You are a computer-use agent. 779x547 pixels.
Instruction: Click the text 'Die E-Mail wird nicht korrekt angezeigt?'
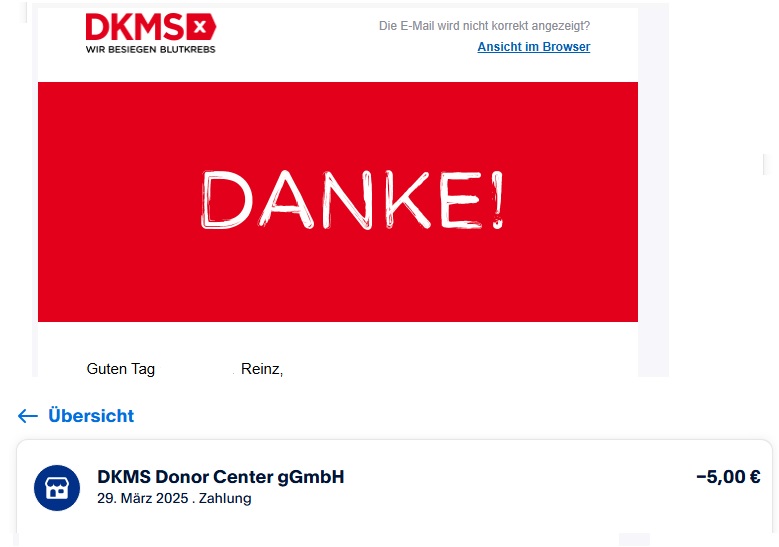click(x=484, y=26)
